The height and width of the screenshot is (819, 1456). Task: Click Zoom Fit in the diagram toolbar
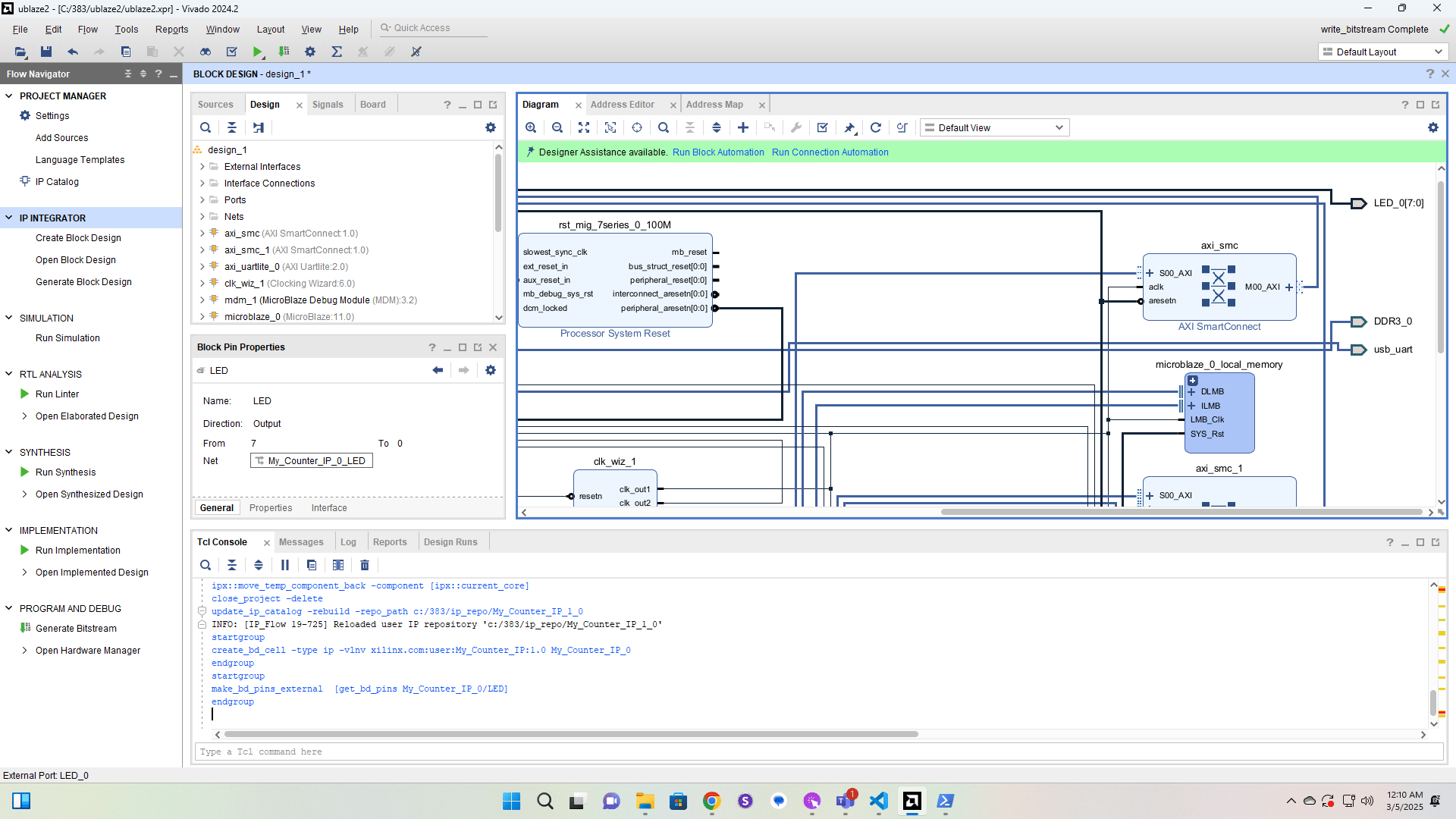pyautogui.click(x=584, y=127)
